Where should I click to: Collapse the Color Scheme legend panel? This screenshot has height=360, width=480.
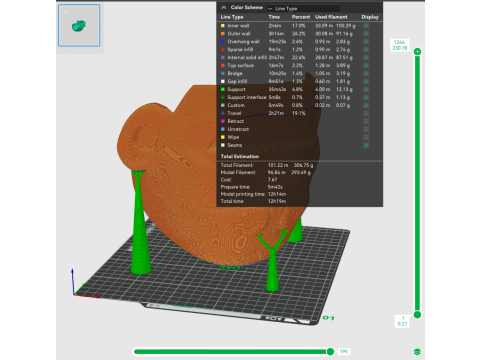[x=224, y=7]
